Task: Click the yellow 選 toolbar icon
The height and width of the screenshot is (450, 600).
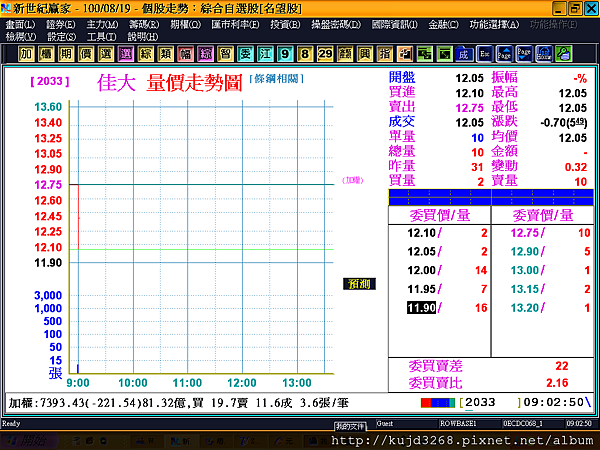Action: click(x=106, y=54)
